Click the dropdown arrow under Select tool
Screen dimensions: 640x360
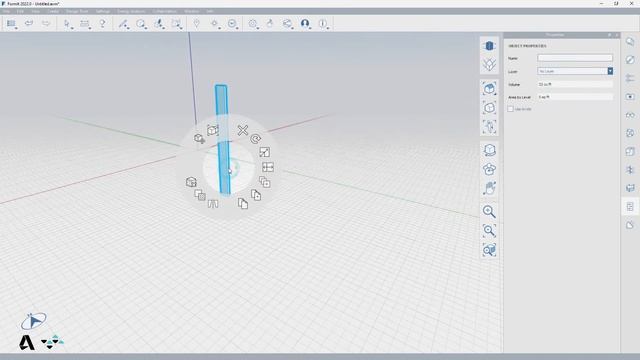tap(72, 28)
